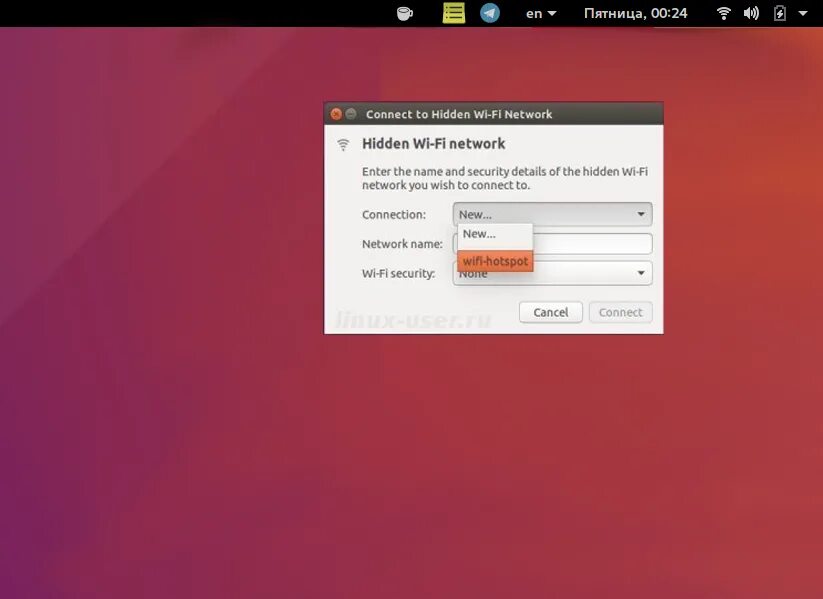Open the yellow notes indicator icon
The width and height of the screenshot is (823, 599).
[x=453, y=13]
